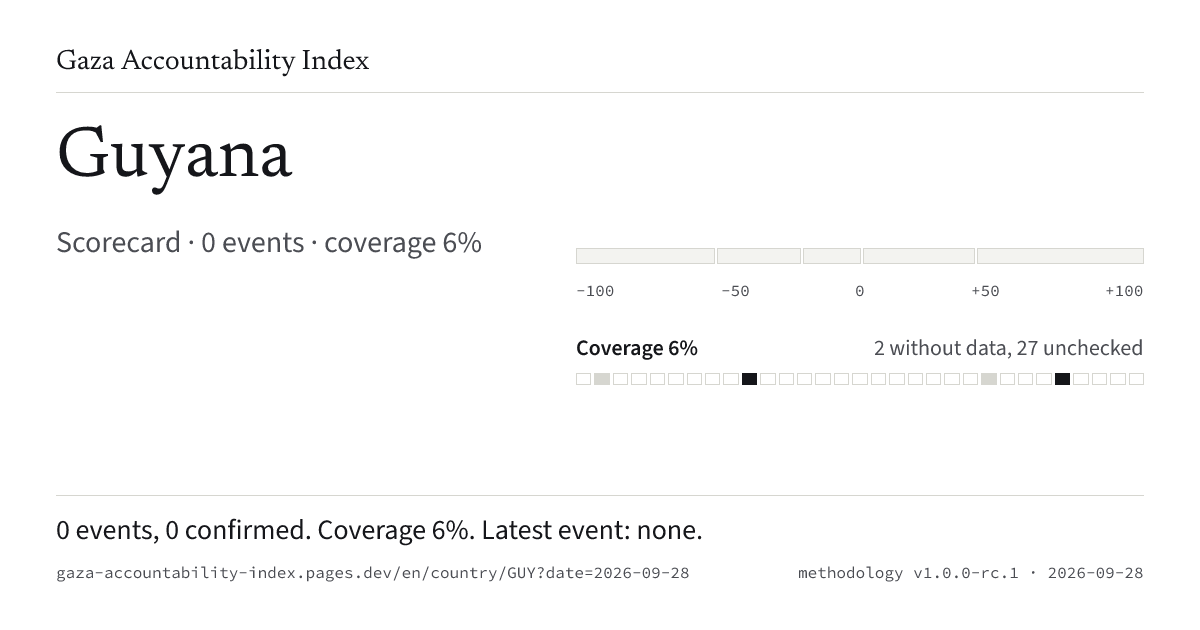Click the bold Coverage 6% label
1200x630 pixels.
click(637, 348)
